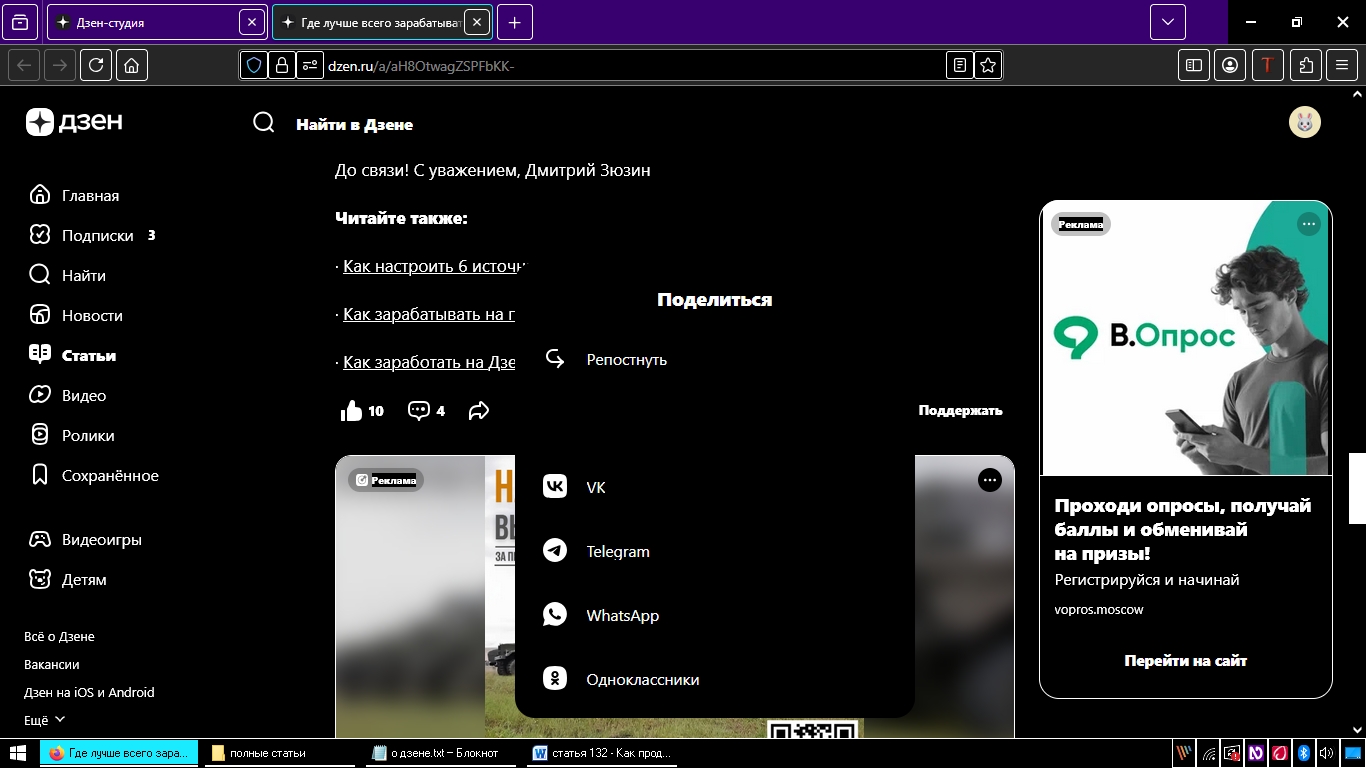This screenshot has width=1366, height=768.
Task: Share via WhatsApp
Action: pos(714,615)
